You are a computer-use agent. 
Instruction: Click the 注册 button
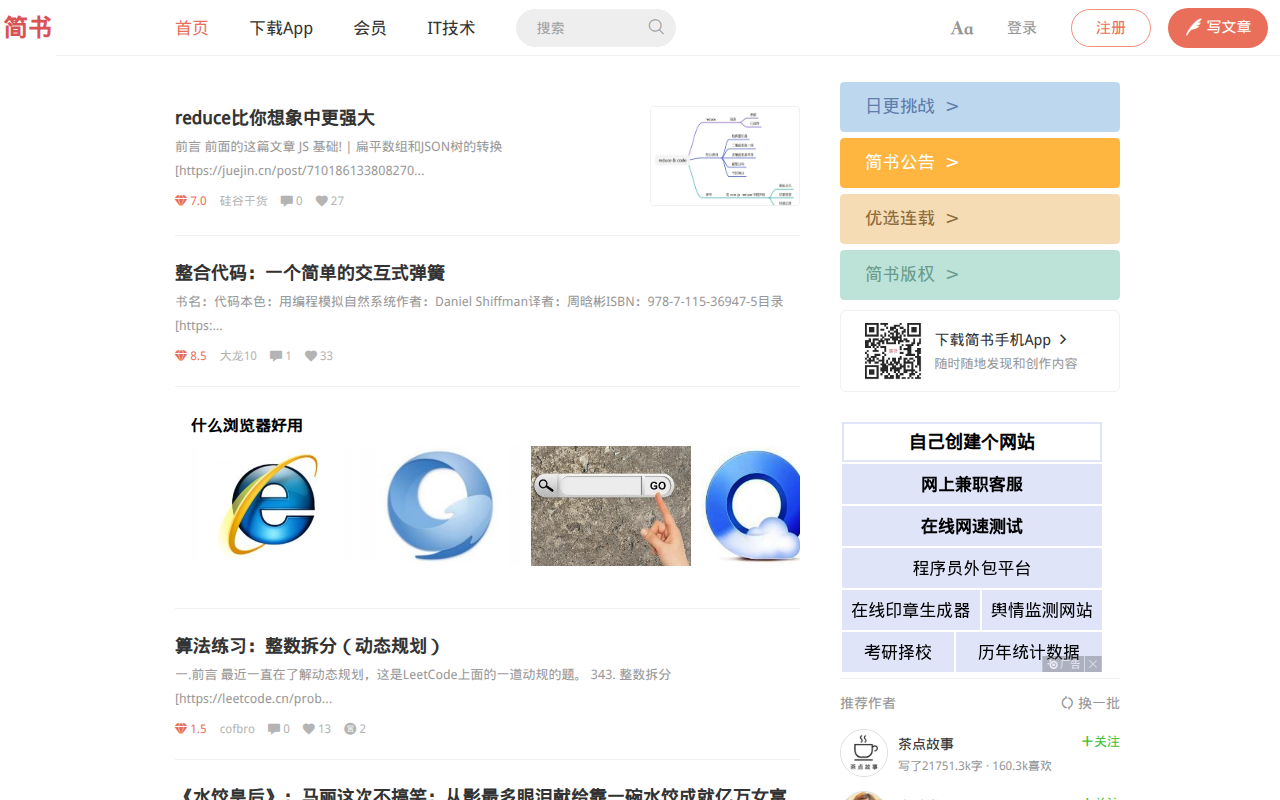1111,28
